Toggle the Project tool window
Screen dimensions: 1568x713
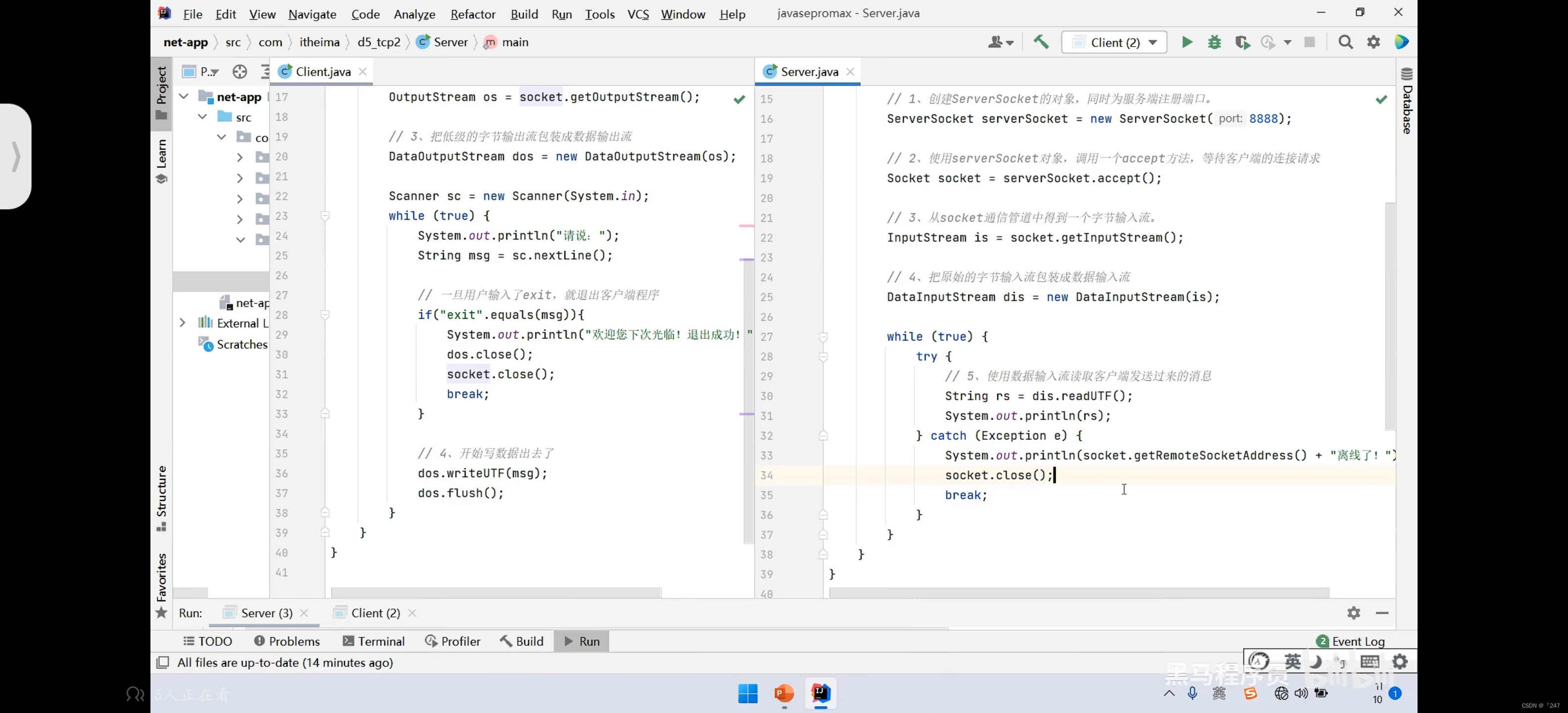pyautogui.click(x=161, y=93)
